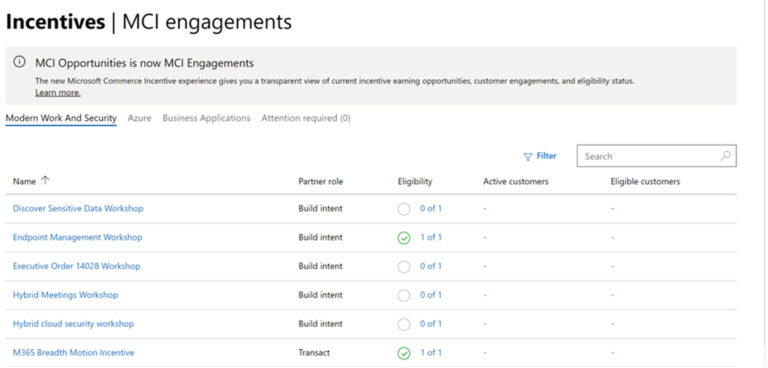Image resolution: width=768 pixels, height=368 pixels.
Task: Open M365 Breadth Motion Incentive engagement
Action: tap(73, 353)
